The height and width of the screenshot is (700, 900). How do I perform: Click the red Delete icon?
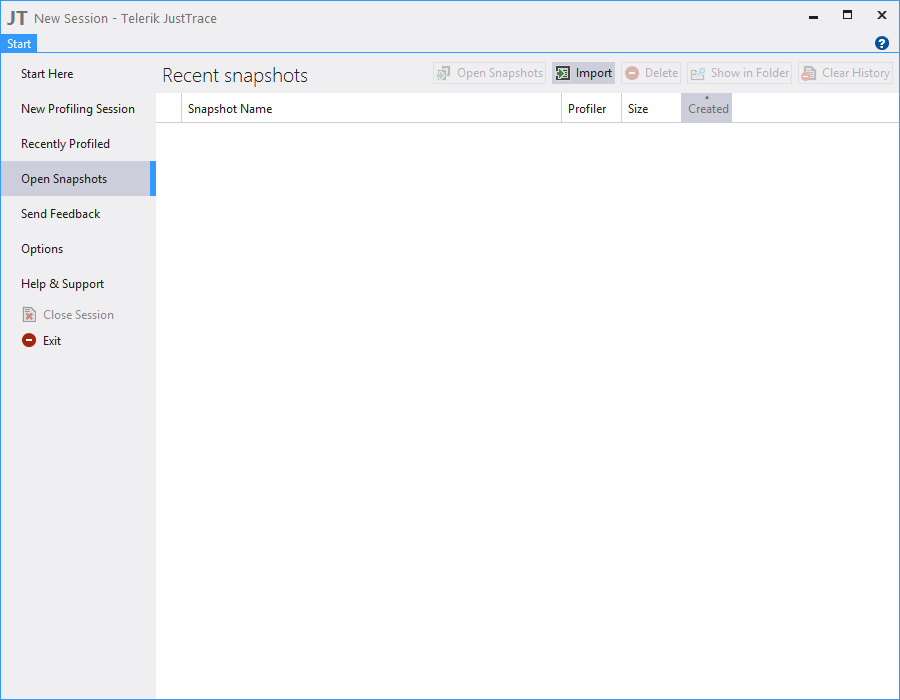pos(632,73)
